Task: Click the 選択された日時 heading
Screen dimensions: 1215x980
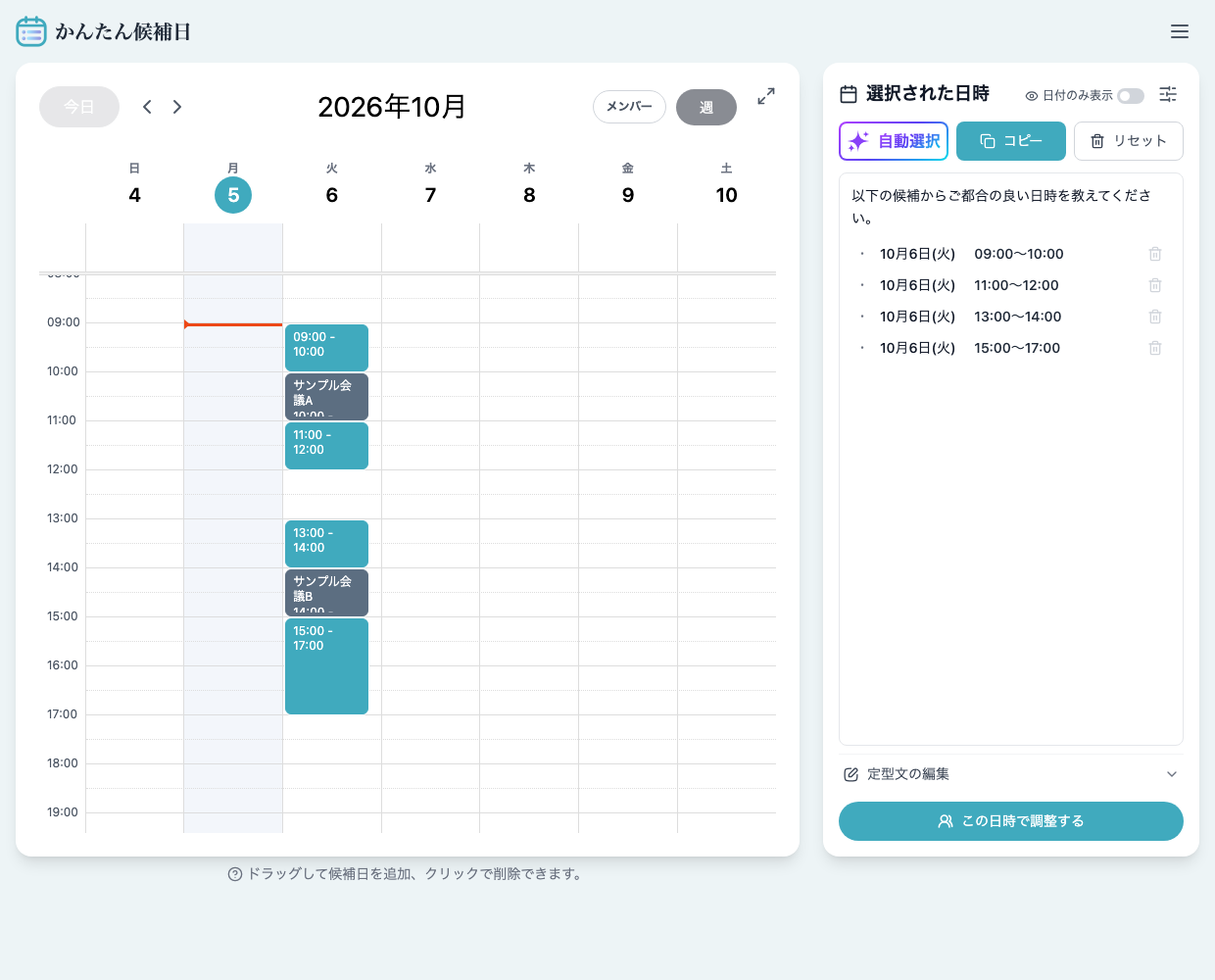Action: tap(928, 94)
